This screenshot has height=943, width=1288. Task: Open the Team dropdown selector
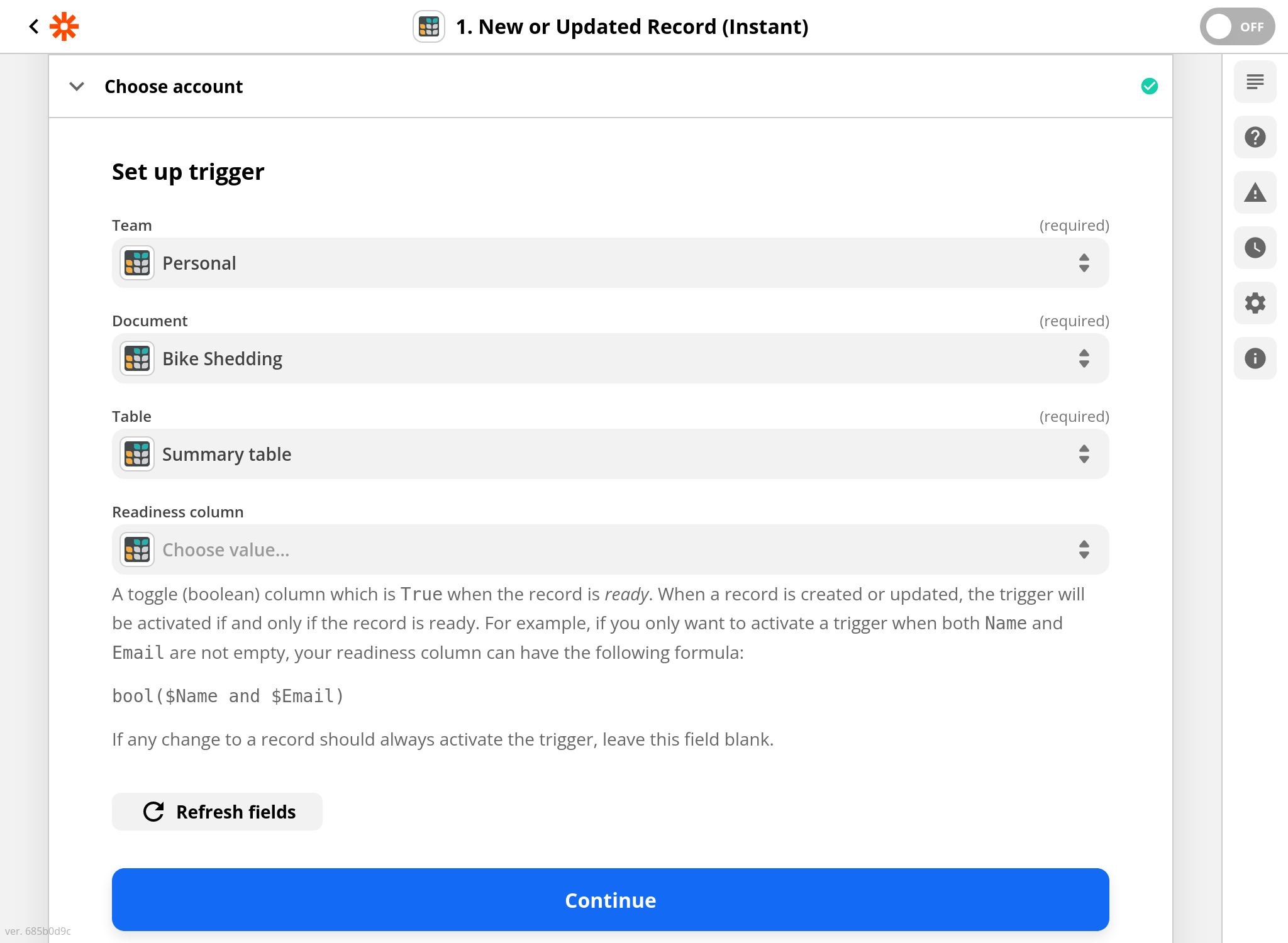(x=610, y=263)
